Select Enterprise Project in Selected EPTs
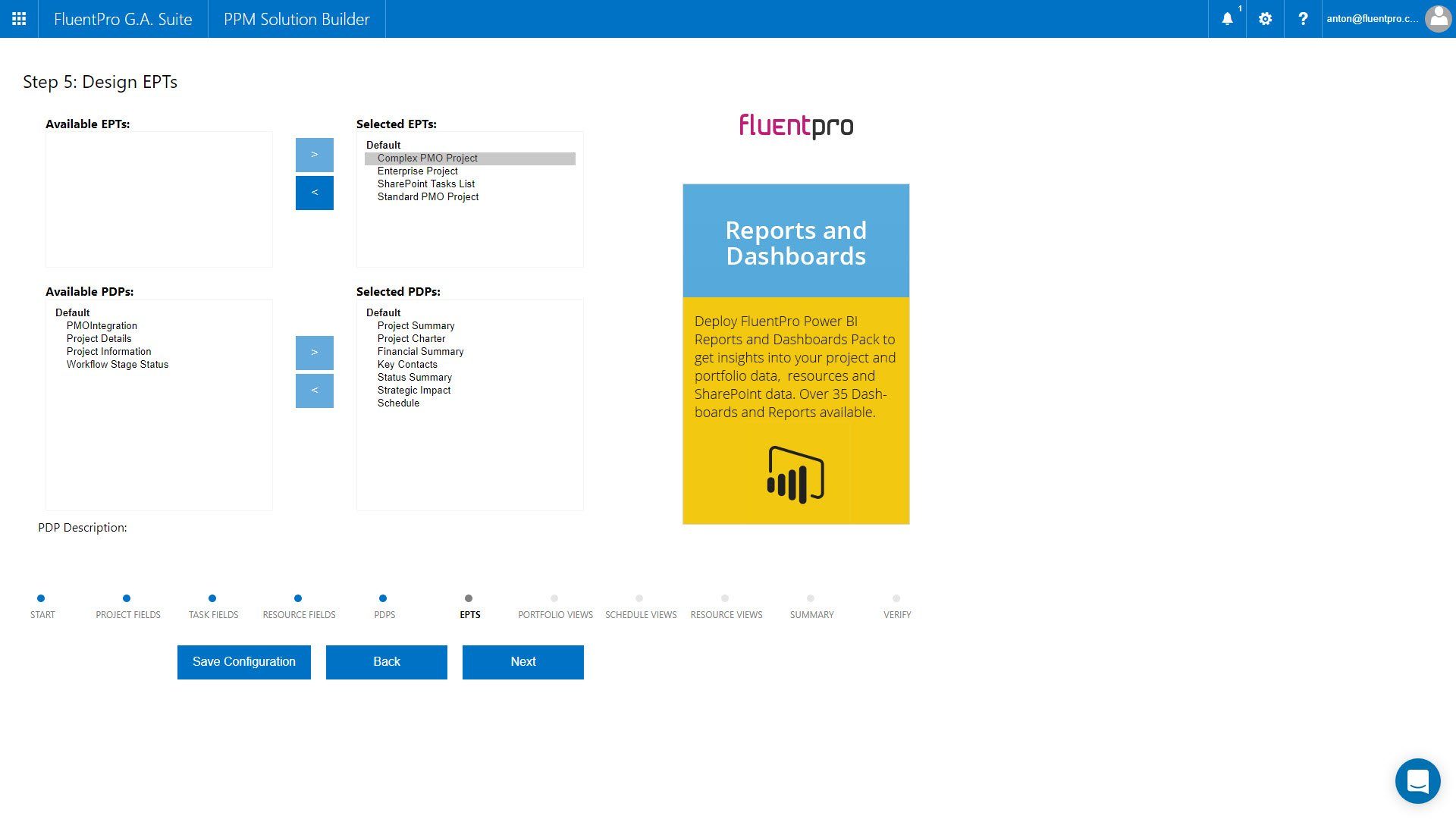 (417, 171)
